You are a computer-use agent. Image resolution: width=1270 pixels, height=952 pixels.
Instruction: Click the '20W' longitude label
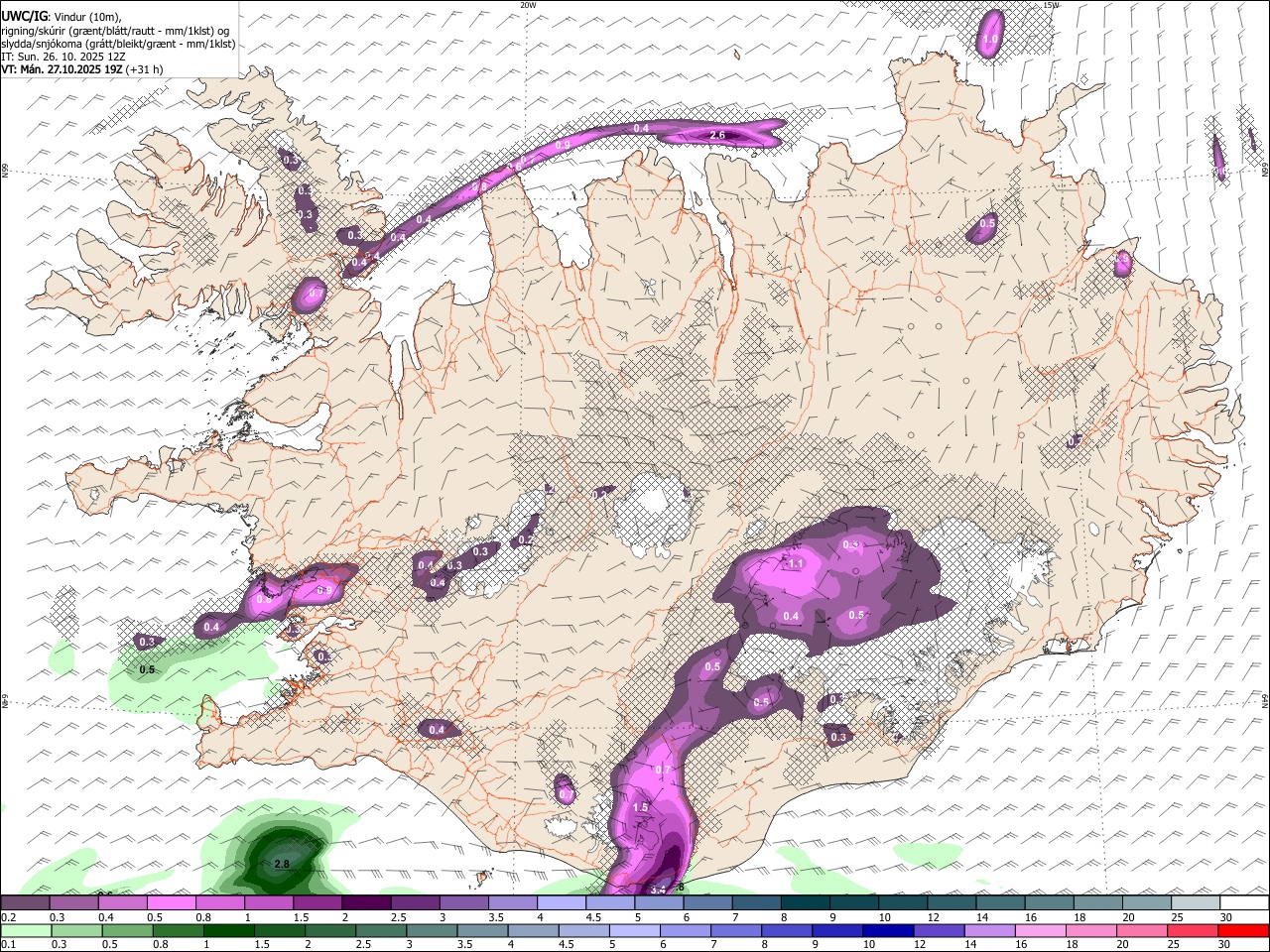click(528, 5)
